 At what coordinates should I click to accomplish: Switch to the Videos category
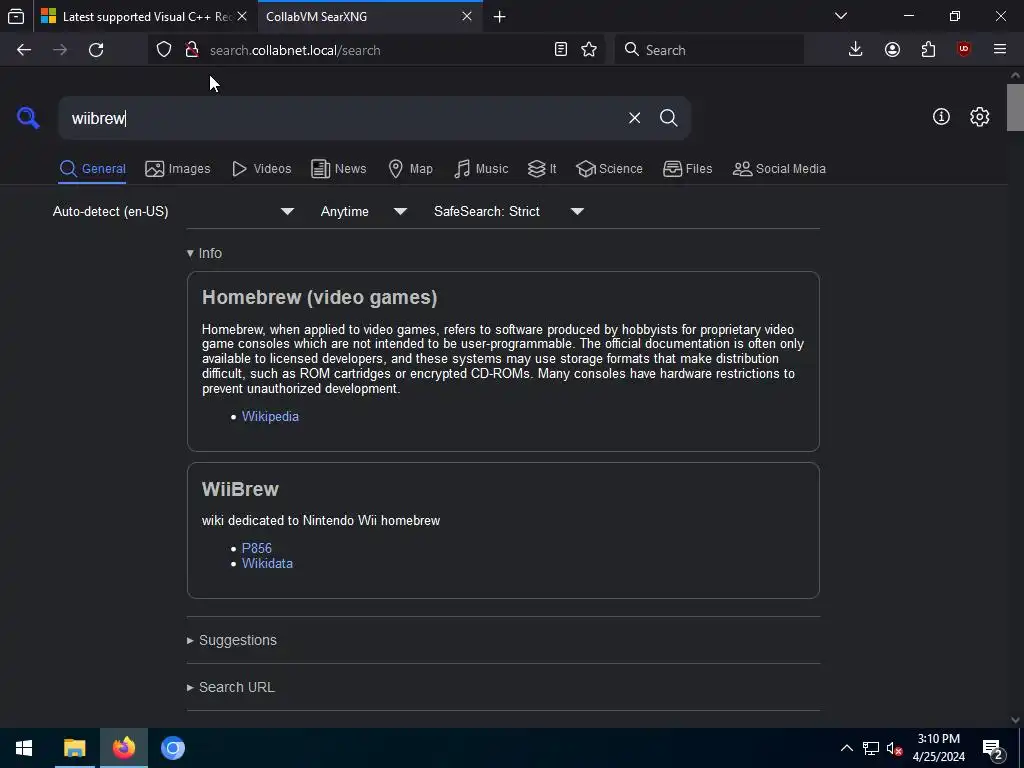pyautogui.click(x=261, y=169)
